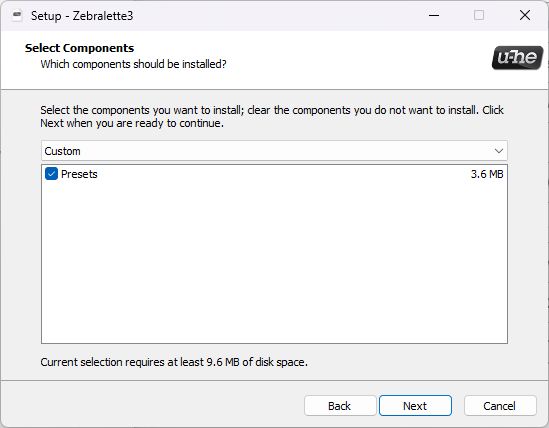
Task: Go to the Next setup step
Action: [415, 406]
